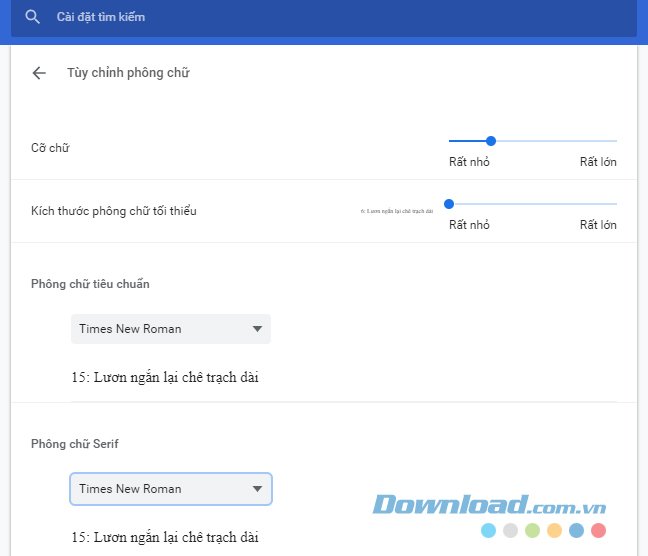This screenshot has width=648, height=556.
Task: Click the 'Kích thước phông chữ tối thiểu' label
Action: pos(114,211)
